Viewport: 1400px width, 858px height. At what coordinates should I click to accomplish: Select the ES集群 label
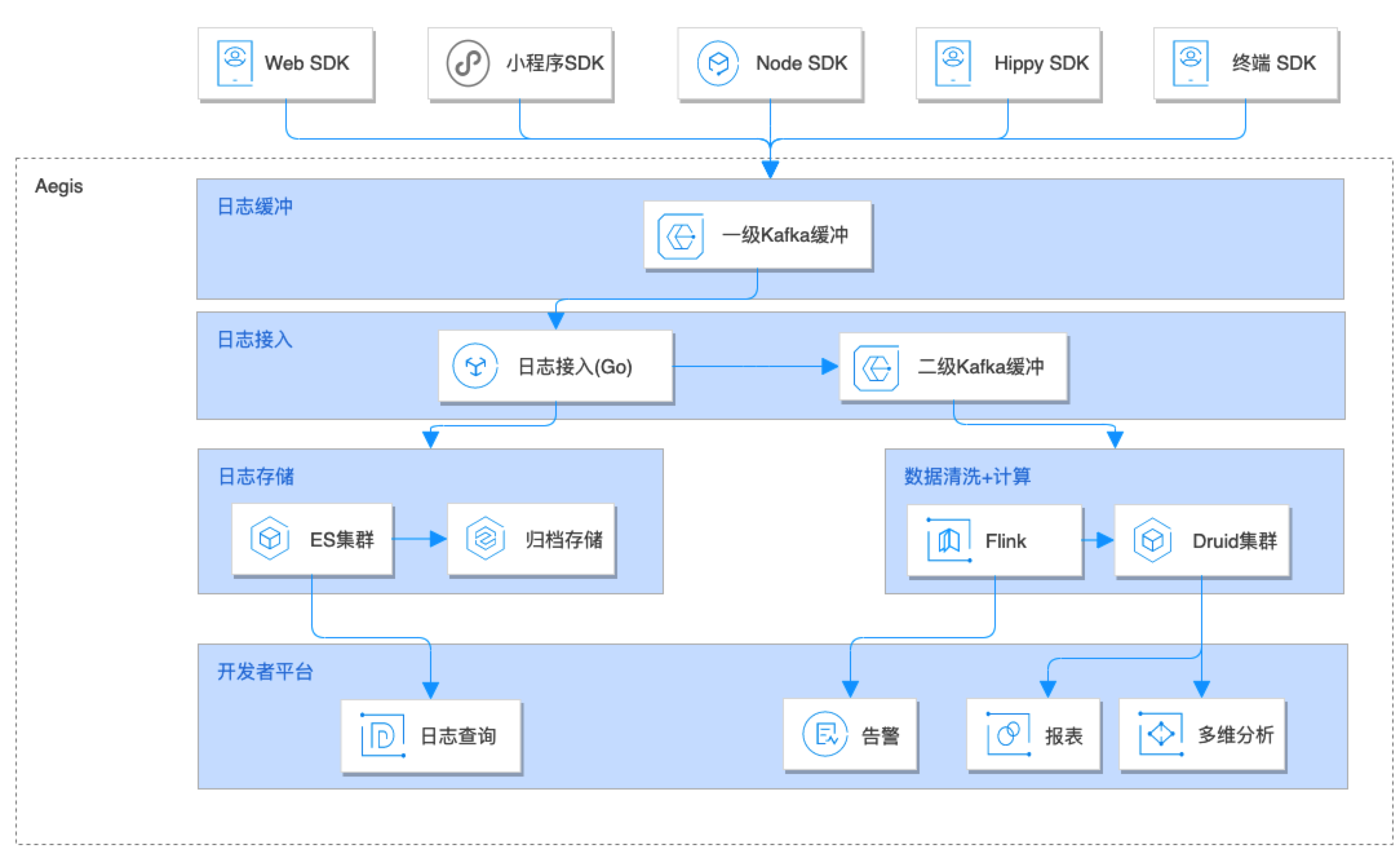[342, 539]
